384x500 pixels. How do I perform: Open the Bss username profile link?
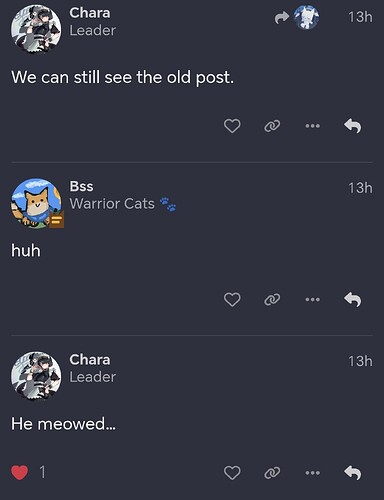pos(81,186)
